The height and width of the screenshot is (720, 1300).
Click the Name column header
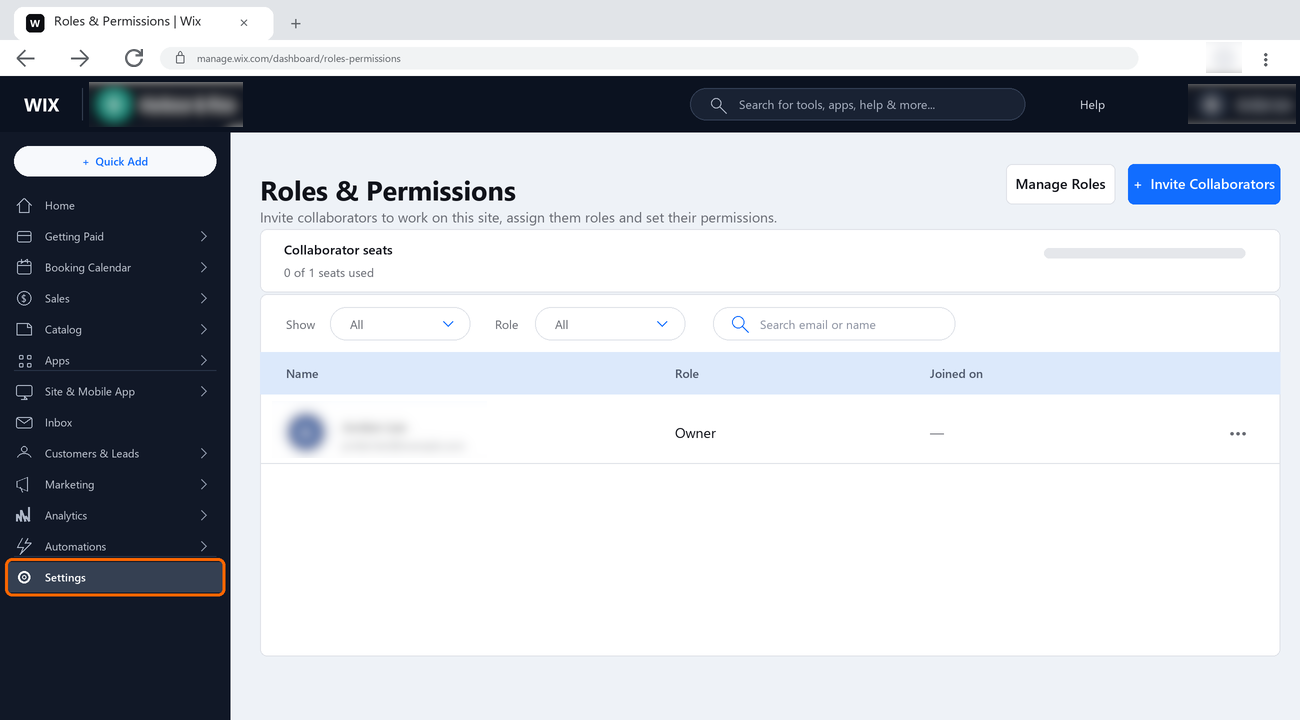[302, 374]
